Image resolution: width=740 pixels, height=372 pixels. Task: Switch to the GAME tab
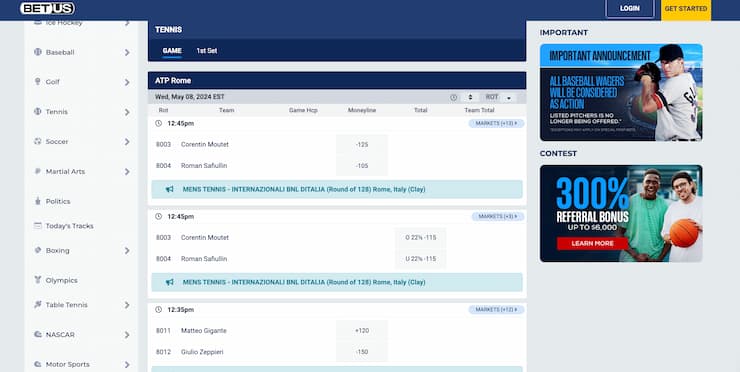click(172, 51)
